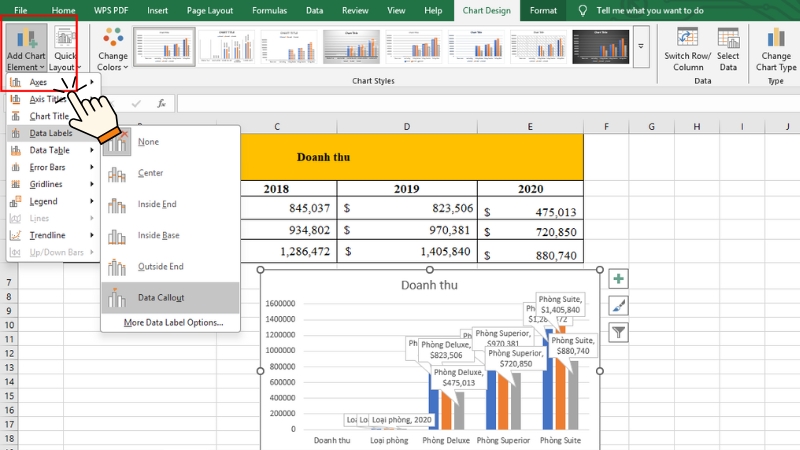Click the chart title Doanh thu
This screenshot has width=800, height=450.
[429, 285]
